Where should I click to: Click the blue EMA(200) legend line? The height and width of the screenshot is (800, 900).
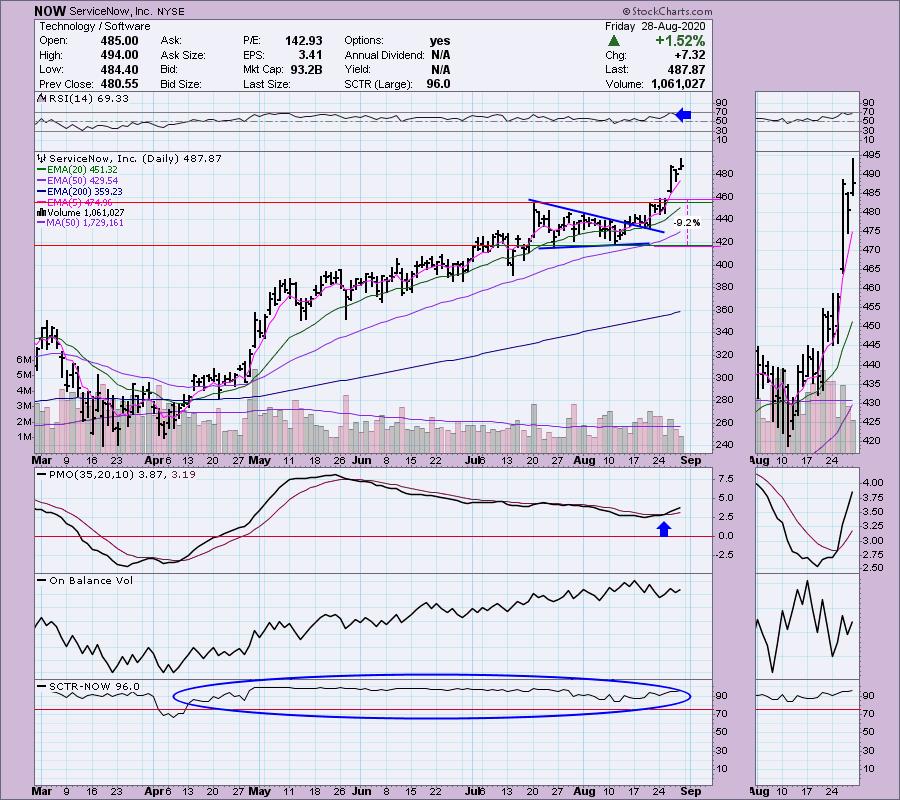click(42, 192)
